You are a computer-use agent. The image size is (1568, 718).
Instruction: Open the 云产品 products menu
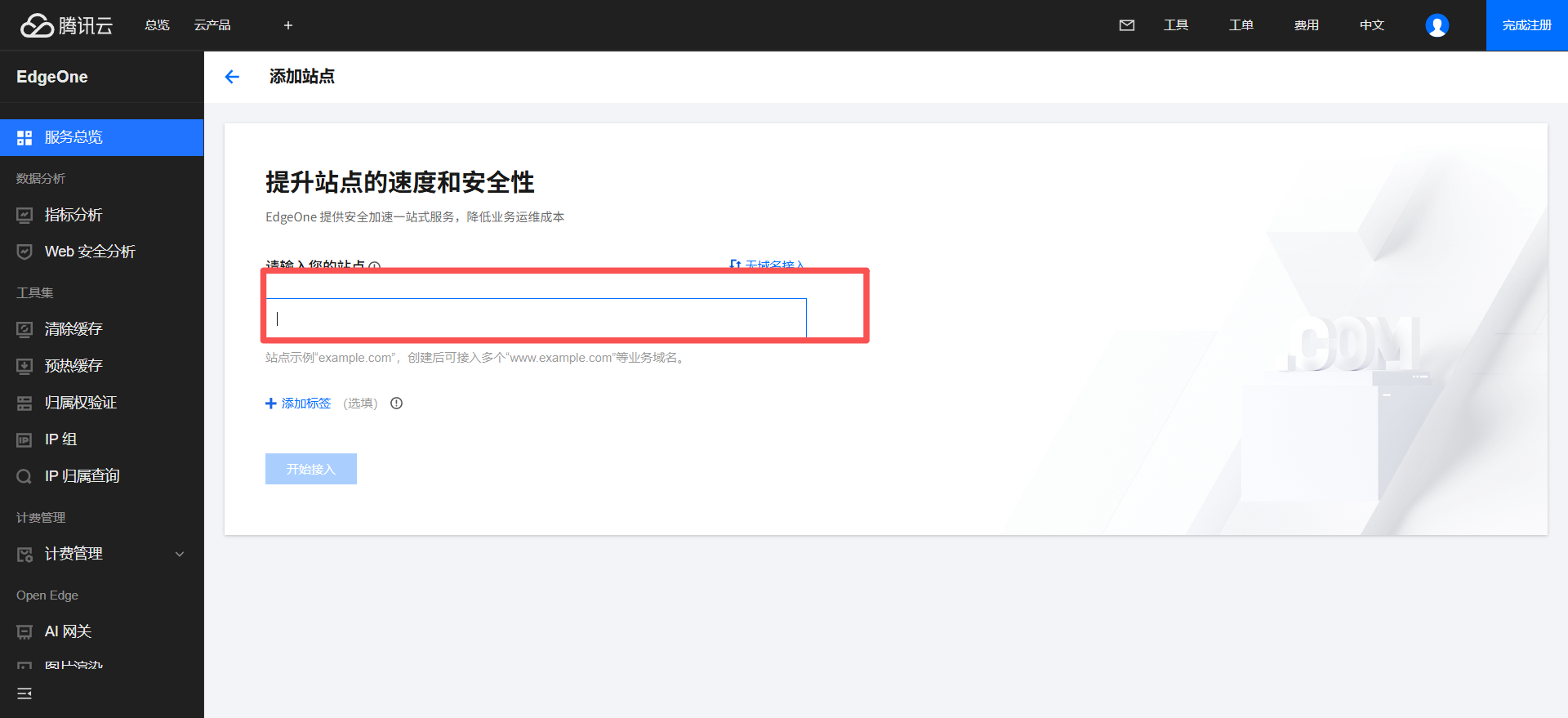(212, 25)
